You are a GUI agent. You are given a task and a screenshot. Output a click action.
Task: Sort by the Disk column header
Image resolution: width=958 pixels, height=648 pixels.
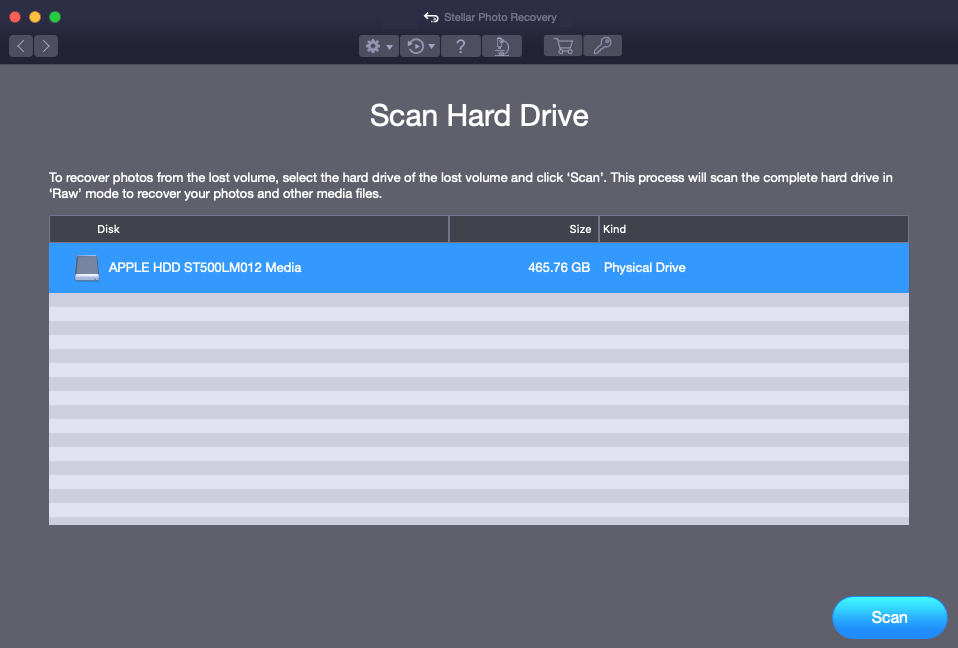[x=249, y=229]
